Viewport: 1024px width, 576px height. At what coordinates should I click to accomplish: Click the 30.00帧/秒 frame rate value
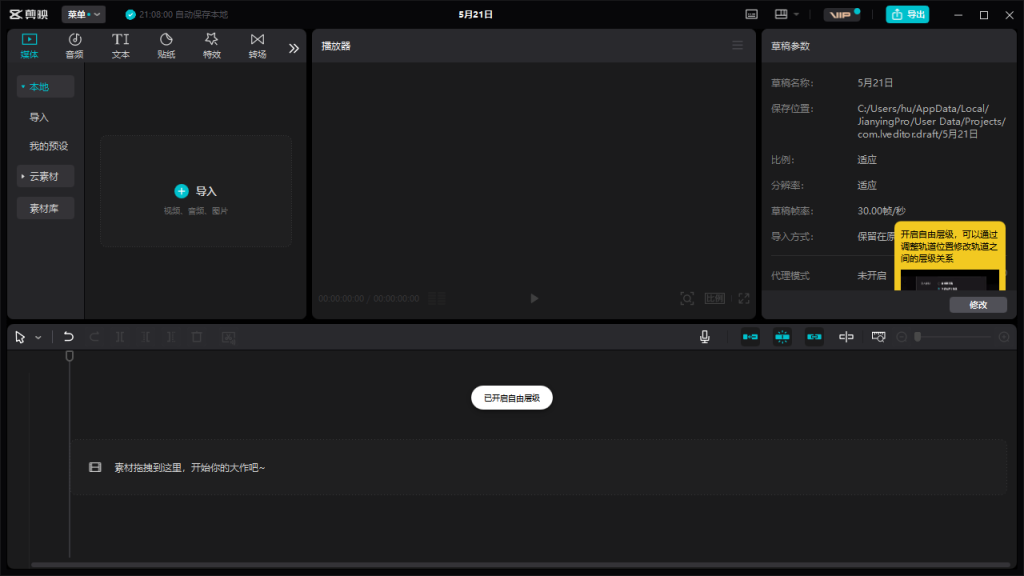click(881, 211)
